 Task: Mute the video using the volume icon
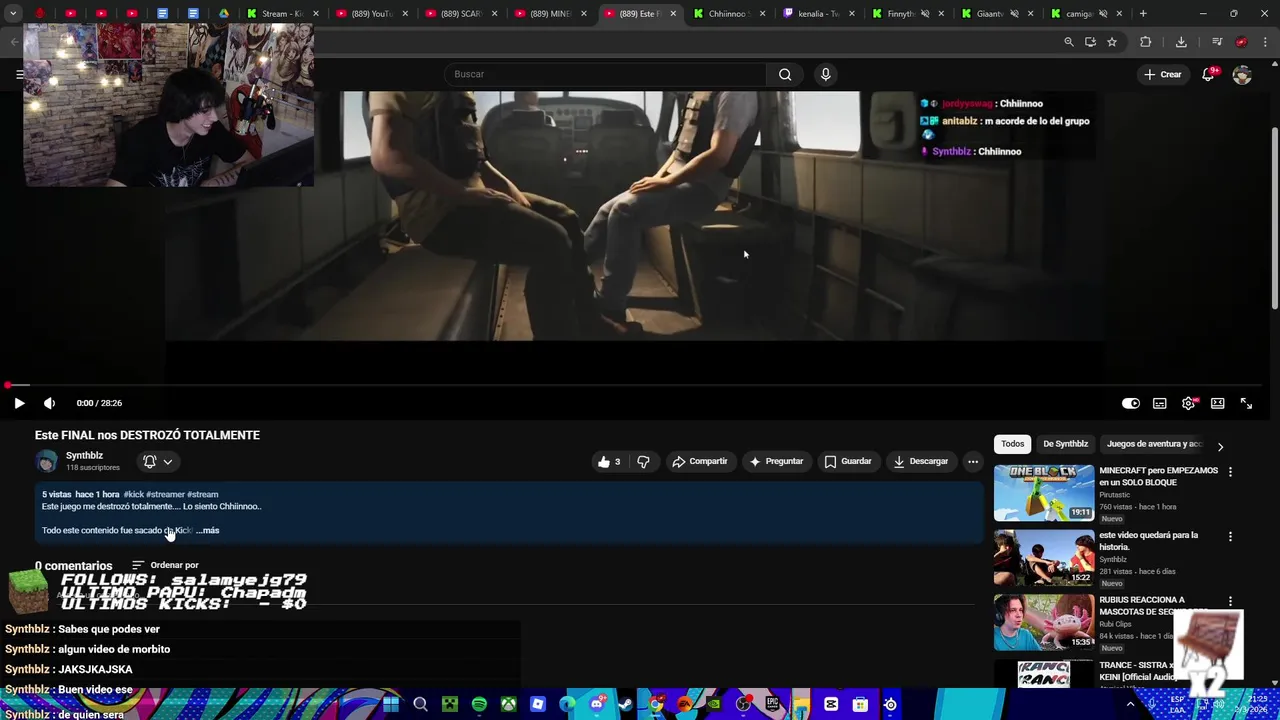49,403
